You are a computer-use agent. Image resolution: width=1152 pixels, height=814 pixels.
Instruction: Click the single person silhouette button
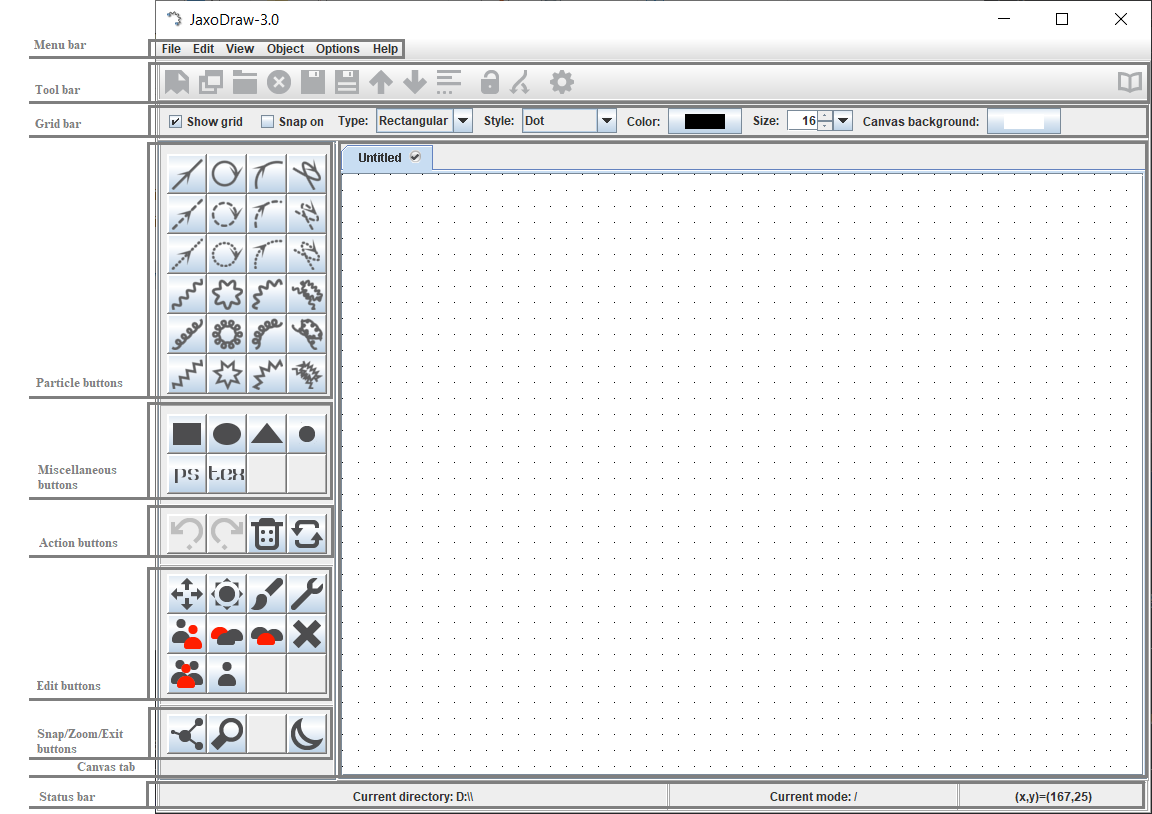226,674
